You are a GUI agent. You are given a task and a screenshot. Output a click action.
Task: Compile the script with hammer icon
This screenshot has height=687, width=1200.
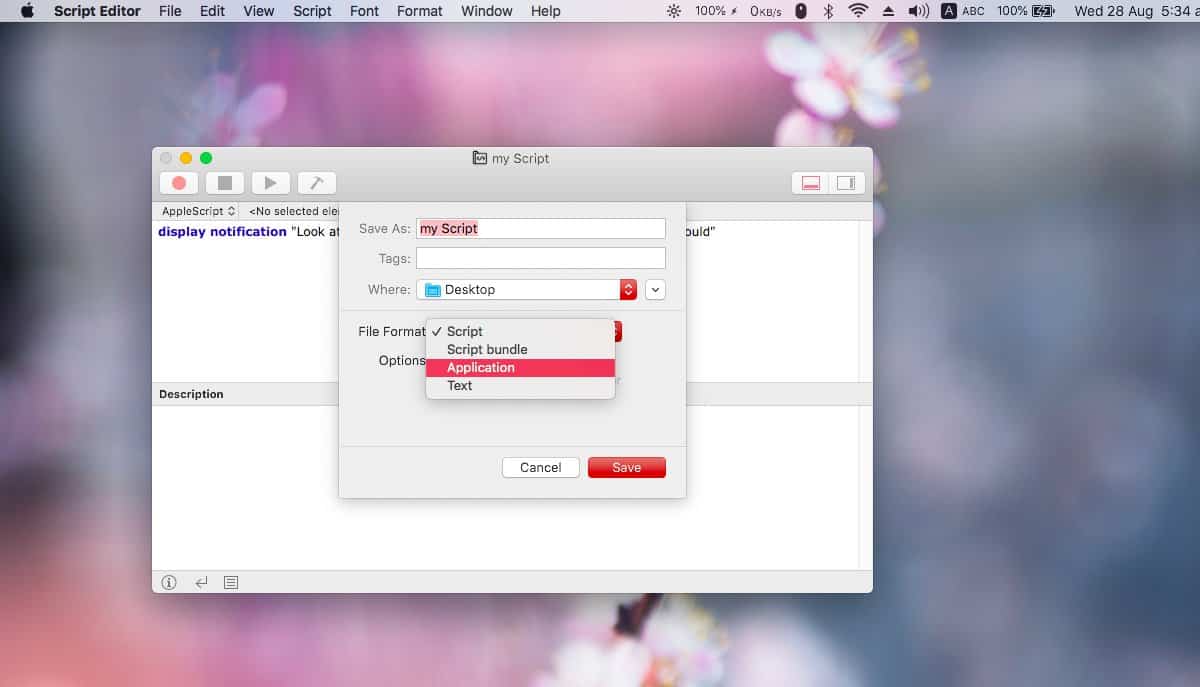(317, 183)
